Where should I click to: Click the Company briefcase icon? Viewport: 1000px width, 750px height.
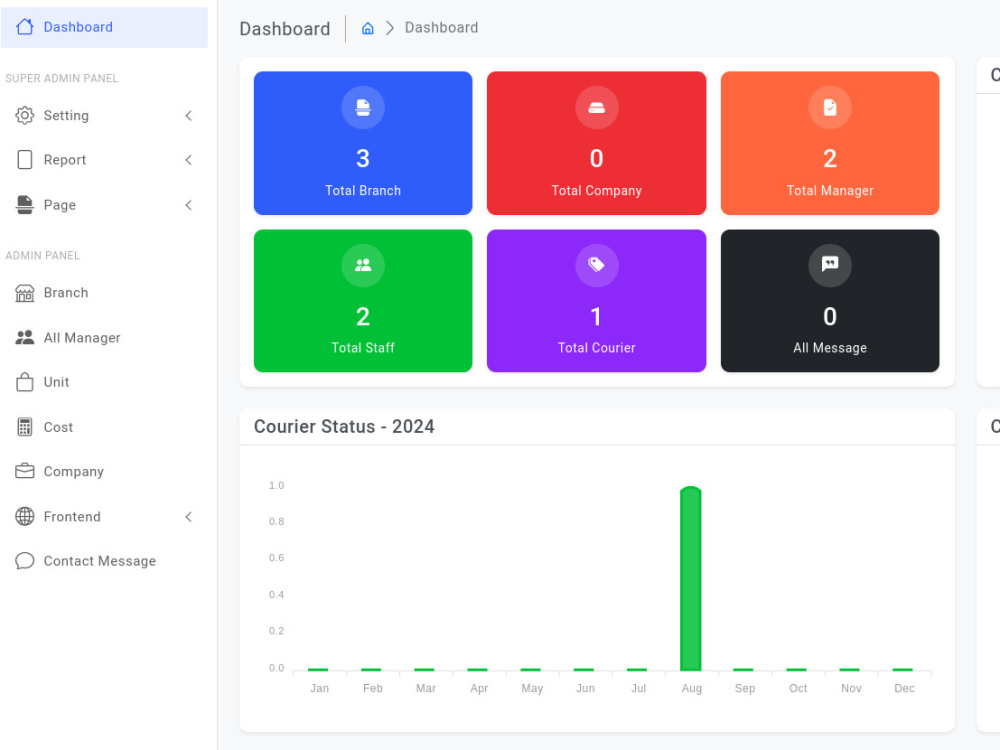tap(25, 471)
